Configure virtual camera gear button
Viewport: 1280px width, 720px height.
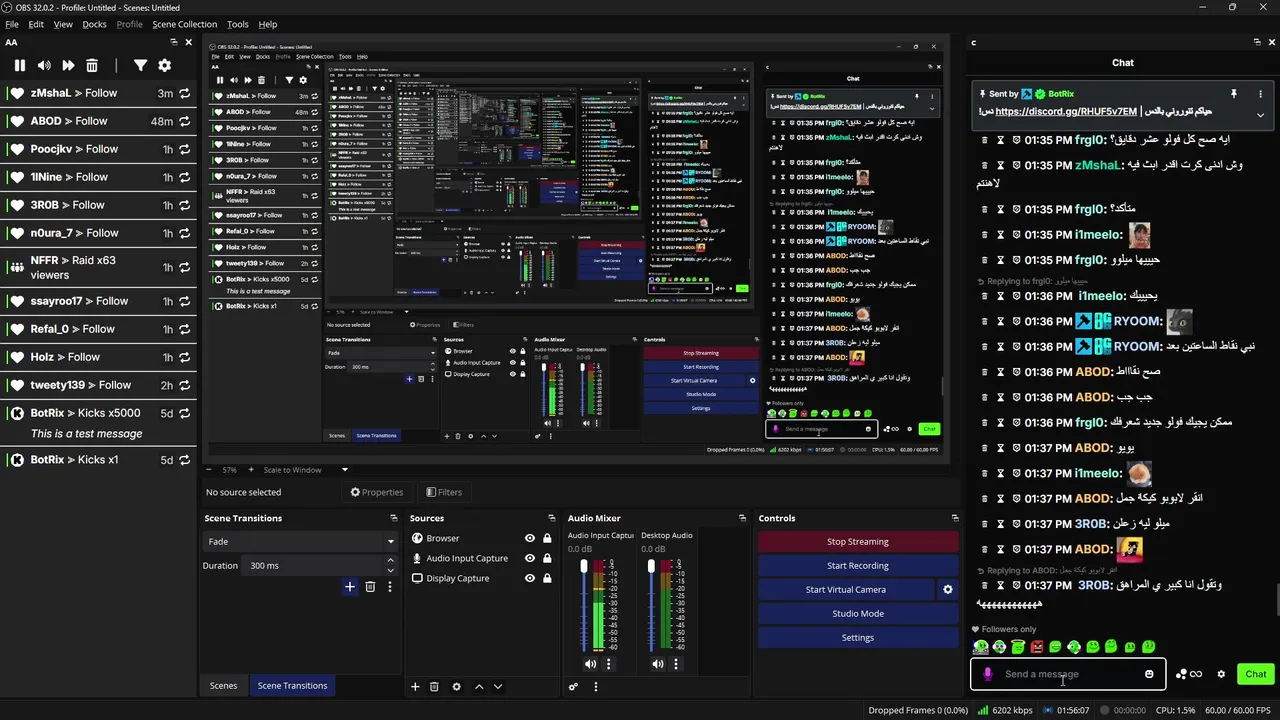[948, 590]
